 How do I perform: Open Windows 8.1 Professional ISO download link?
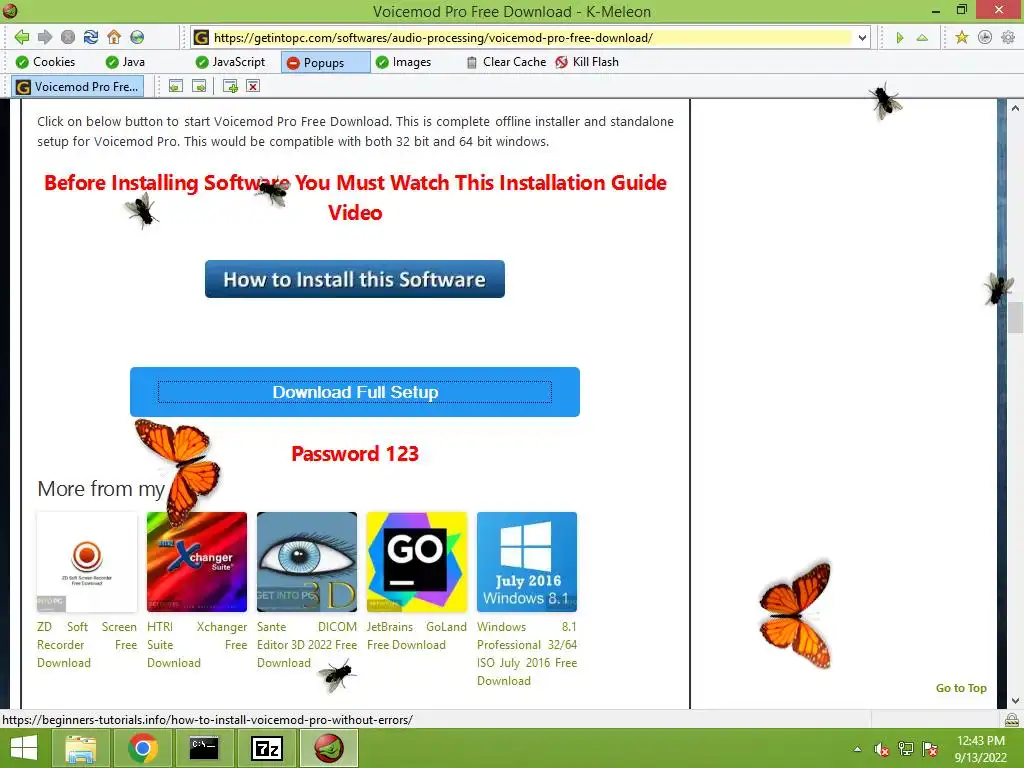(527, 654)
